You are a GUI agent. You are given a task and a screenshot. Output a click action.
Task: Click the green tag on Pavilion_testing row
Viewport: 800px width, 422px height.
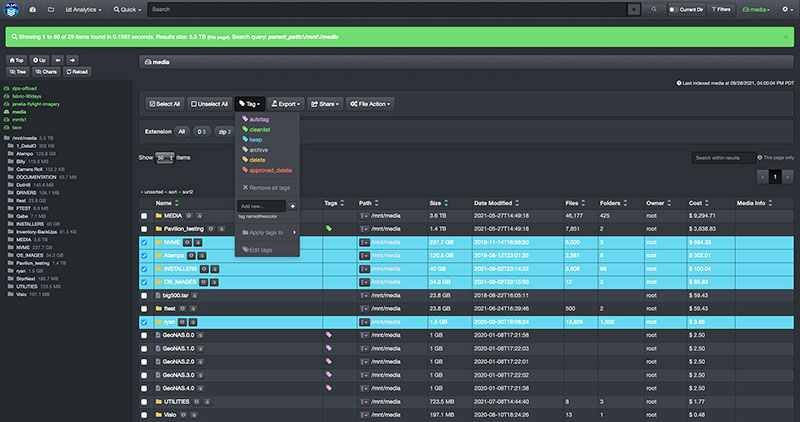(329, 228)
